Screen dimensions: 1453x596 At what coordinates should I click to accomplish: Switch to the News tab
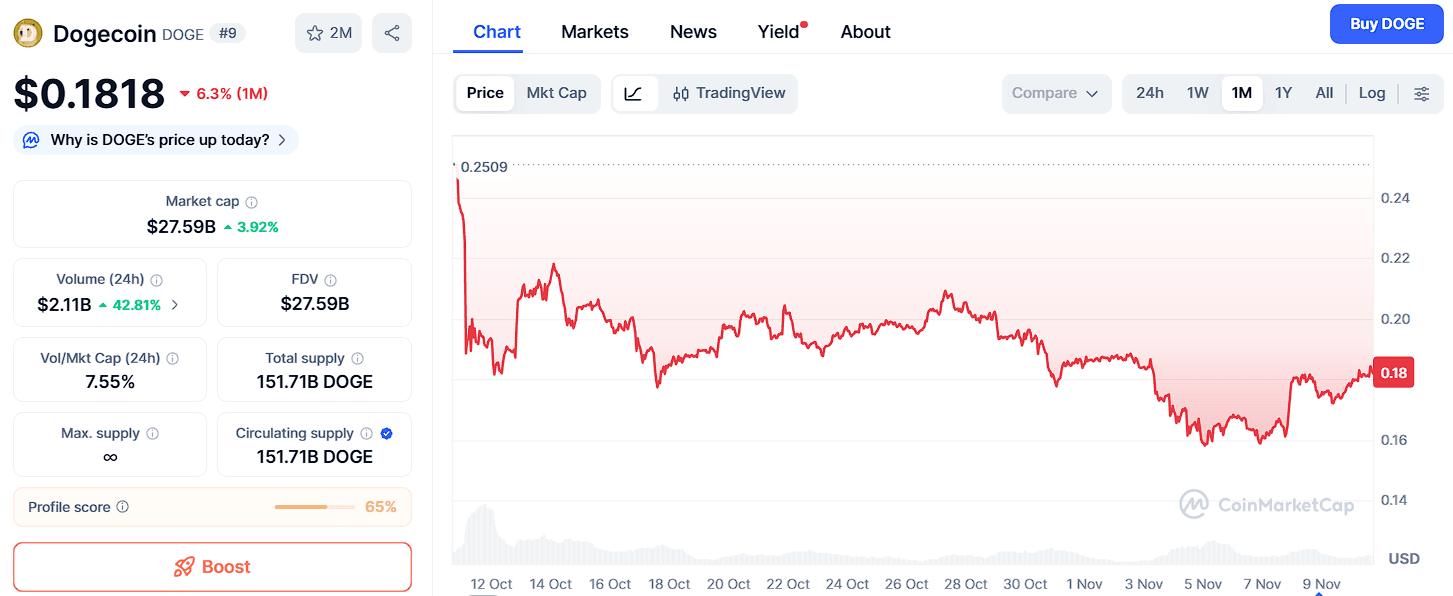(693, 32)
